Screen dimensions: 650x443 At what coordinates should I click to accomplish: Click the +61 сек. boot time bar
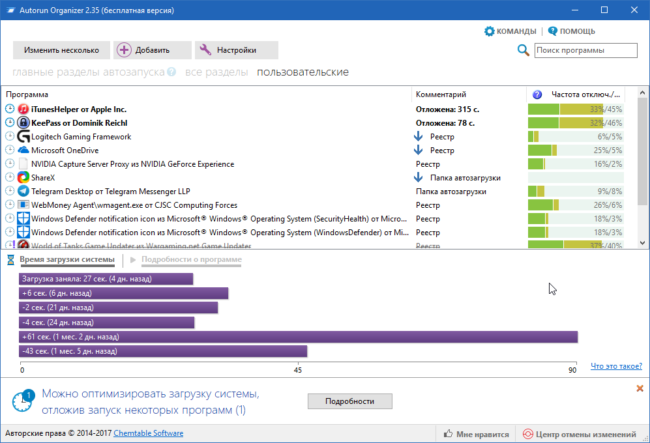click(298, 337)
